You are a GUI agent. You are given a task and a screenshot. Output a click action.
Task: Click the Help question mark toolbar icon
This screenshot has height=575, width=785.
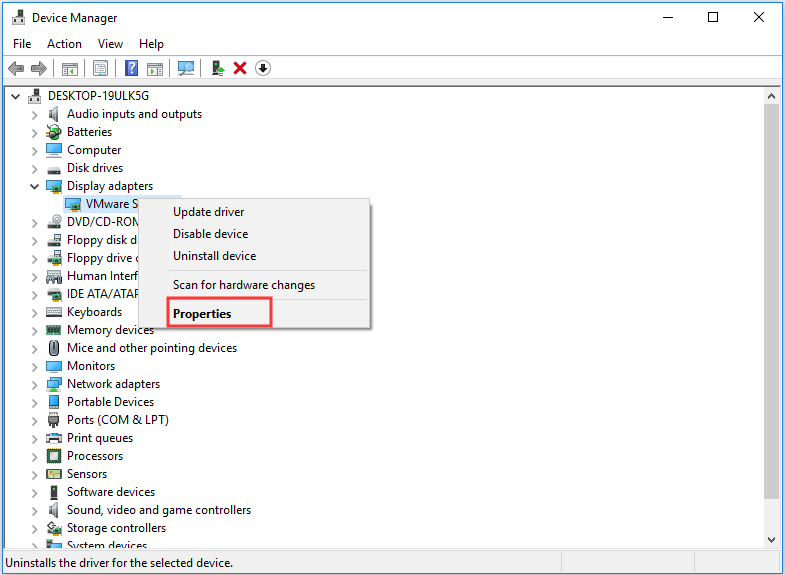click(x=131, y=68)
